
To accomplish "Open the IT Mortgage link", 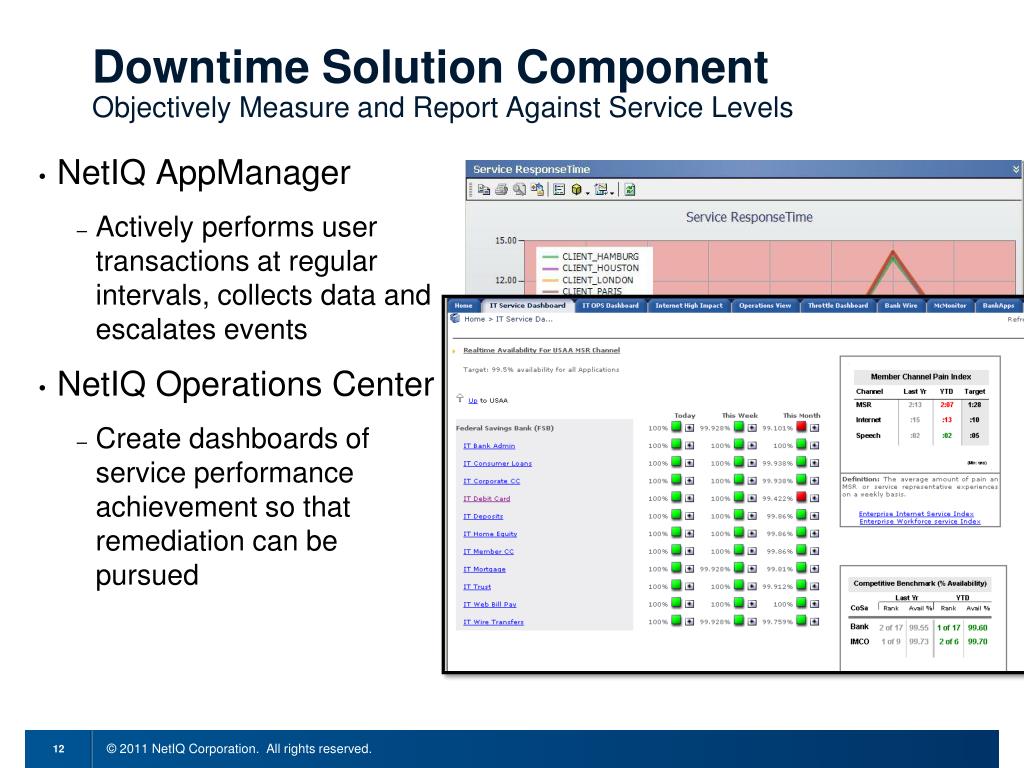I will coord(484,569).
